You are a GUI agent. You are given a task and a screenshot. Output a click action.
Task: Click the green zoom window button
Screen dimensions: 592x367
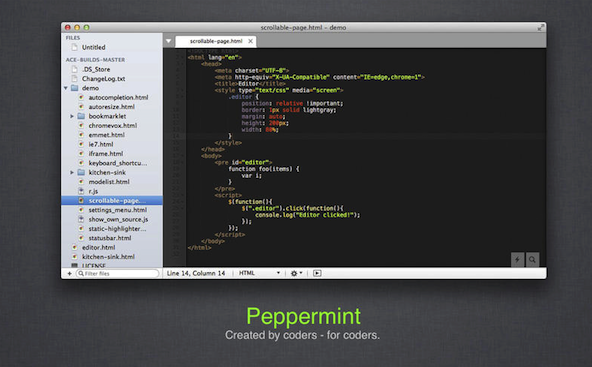tap(86, 28)
